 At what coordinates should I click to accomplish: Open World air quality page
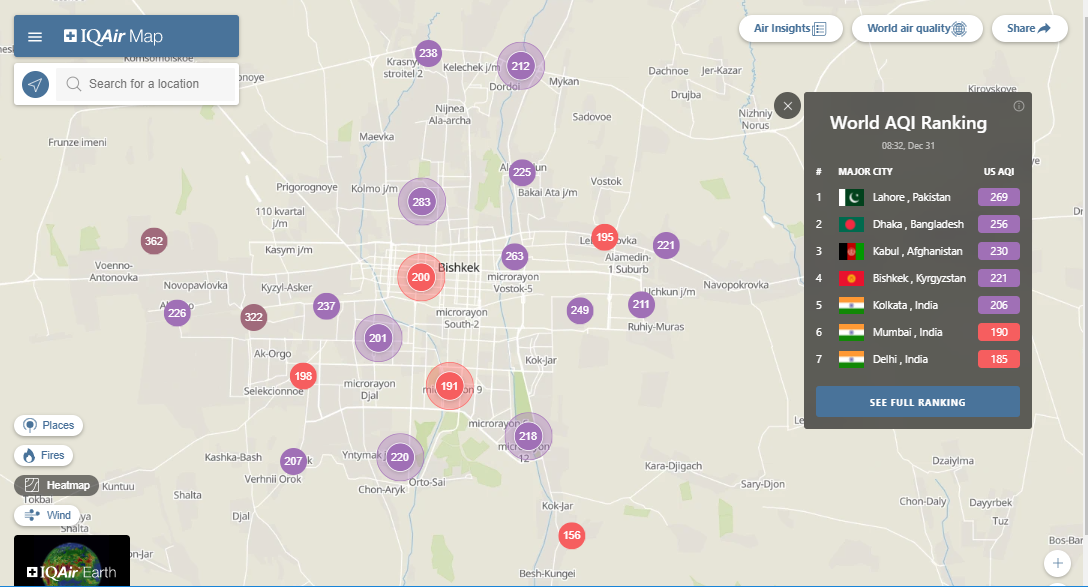pyautogui.click(x=917, y=29)
